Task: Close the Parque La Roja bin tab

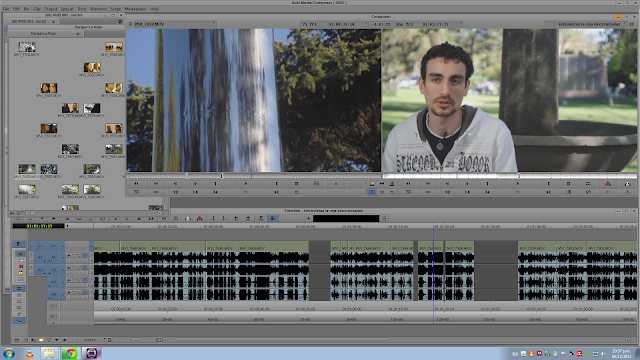Action: pos(78,33)
